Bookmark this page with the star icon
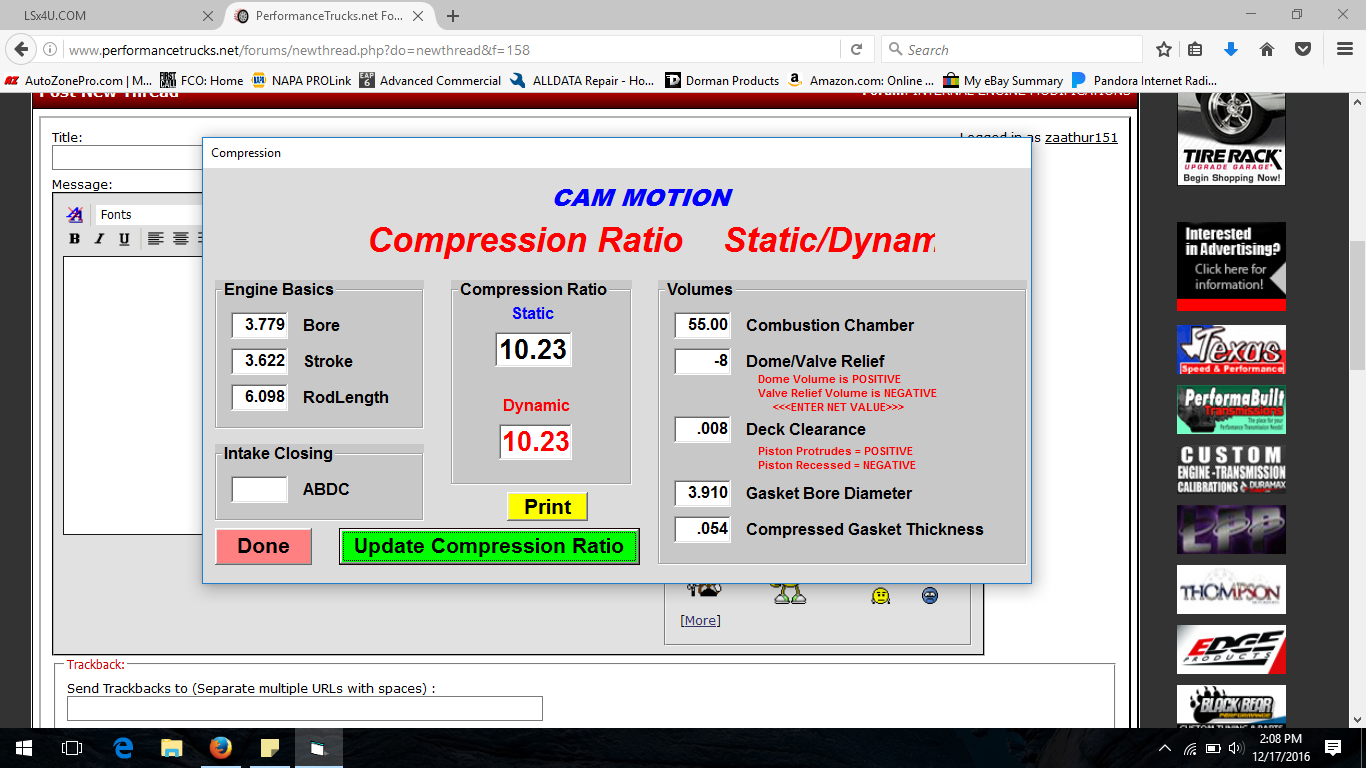Image resolution: width=1366 pixels, height=768 pixels. tap(1164, 49)
